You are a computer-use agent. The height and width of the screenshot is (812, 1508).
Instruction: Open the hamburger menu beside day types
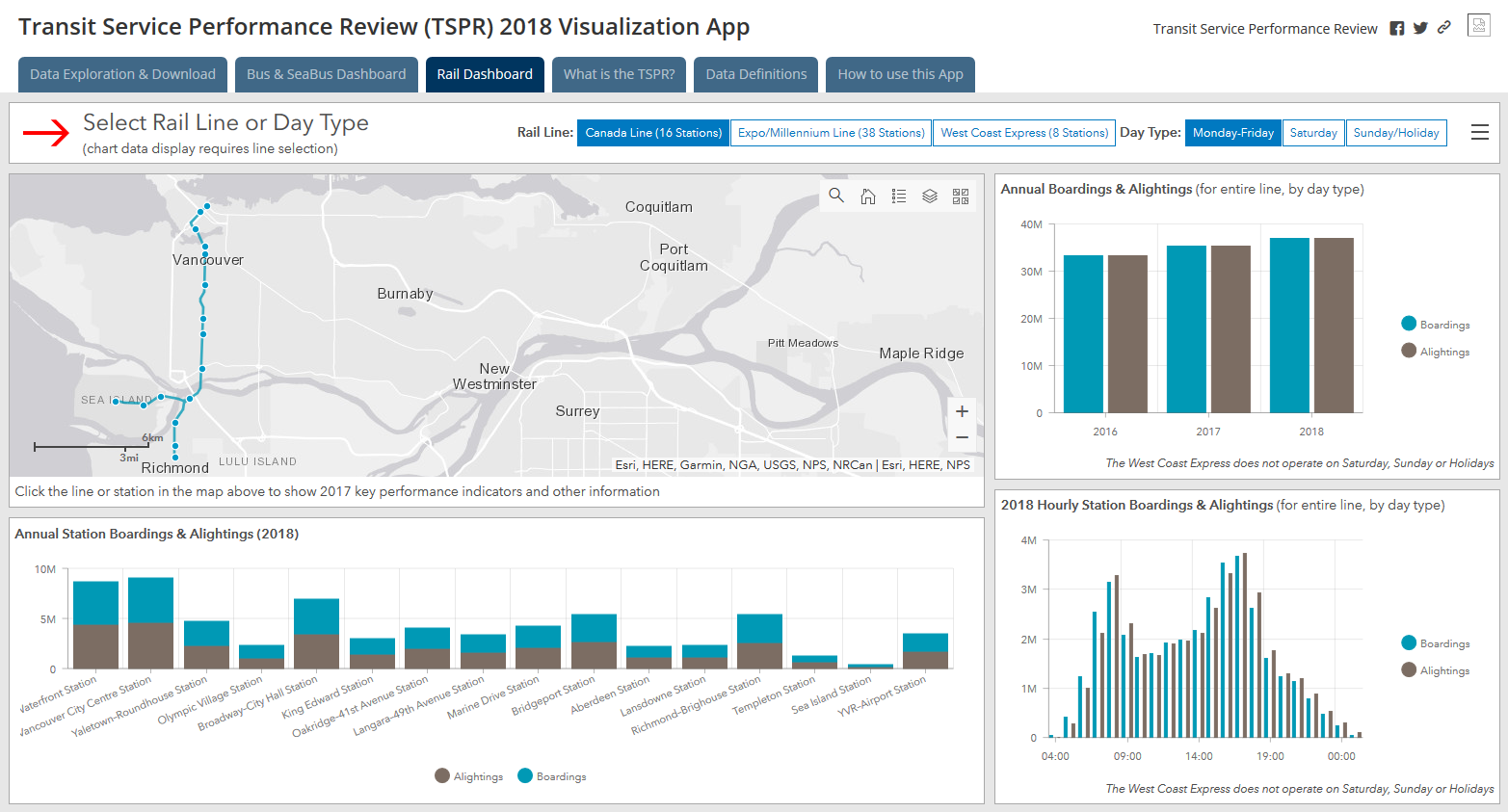coord(1480,132)
